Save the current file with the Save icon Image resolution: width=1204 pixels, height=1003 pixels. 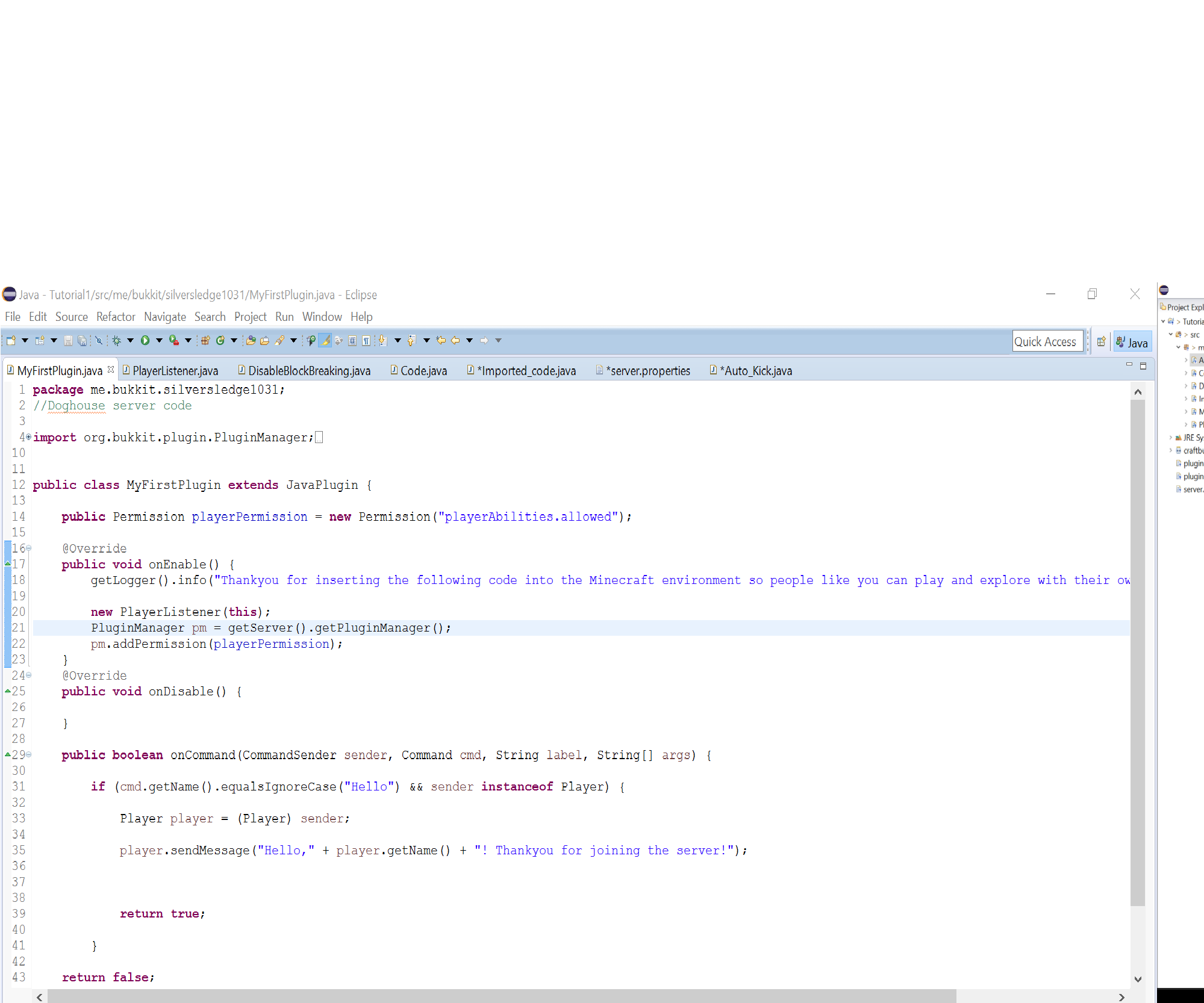click(68, 340)
